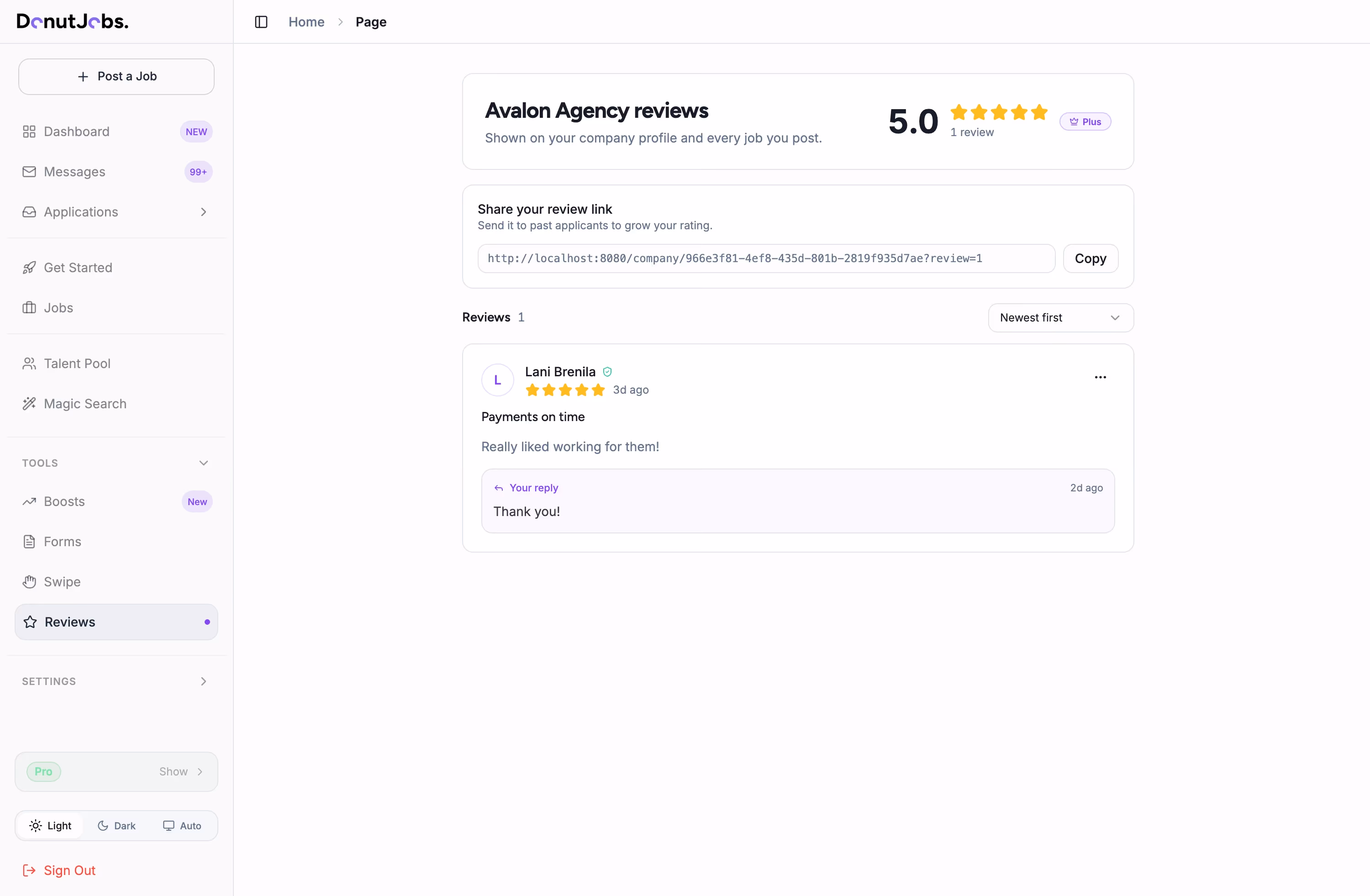
Task: Switch theme to Auto
Action: (182, 826)
